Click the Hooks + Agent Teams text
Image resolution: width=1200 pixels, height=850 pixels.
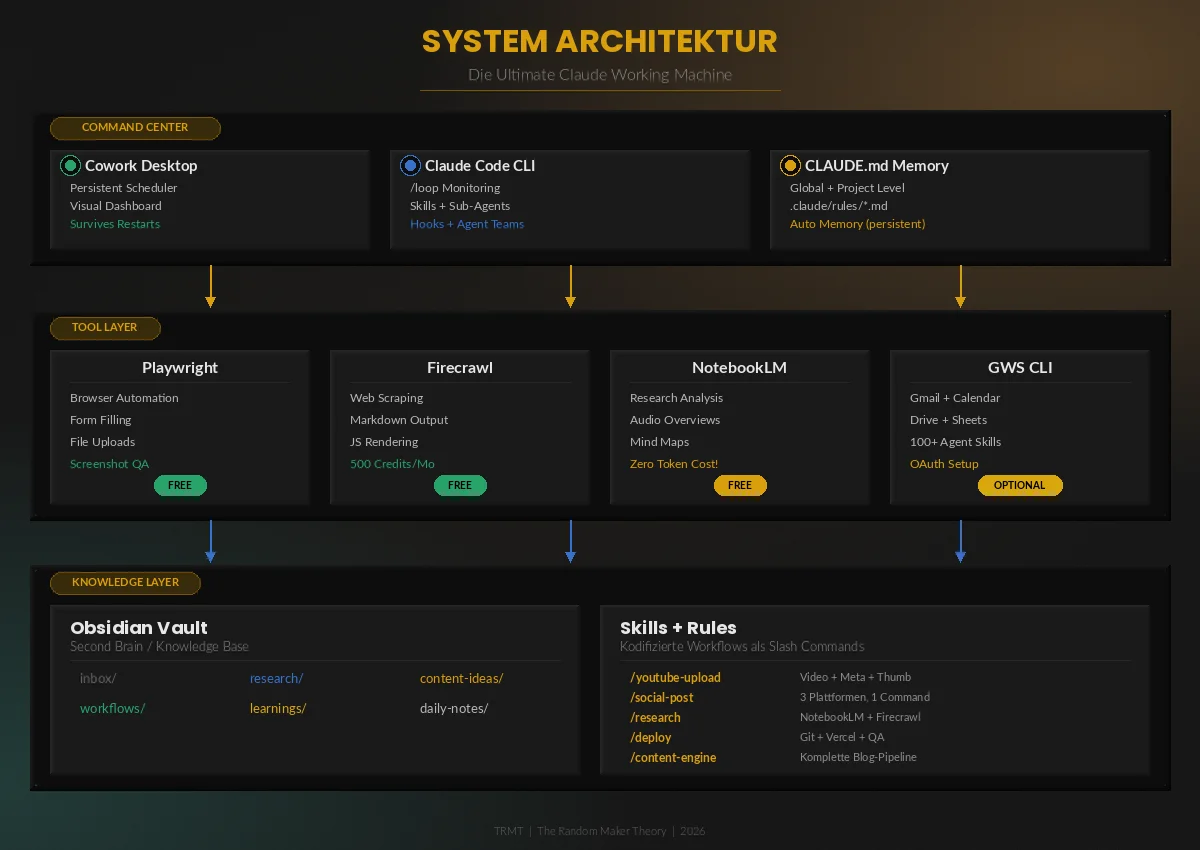467,224
